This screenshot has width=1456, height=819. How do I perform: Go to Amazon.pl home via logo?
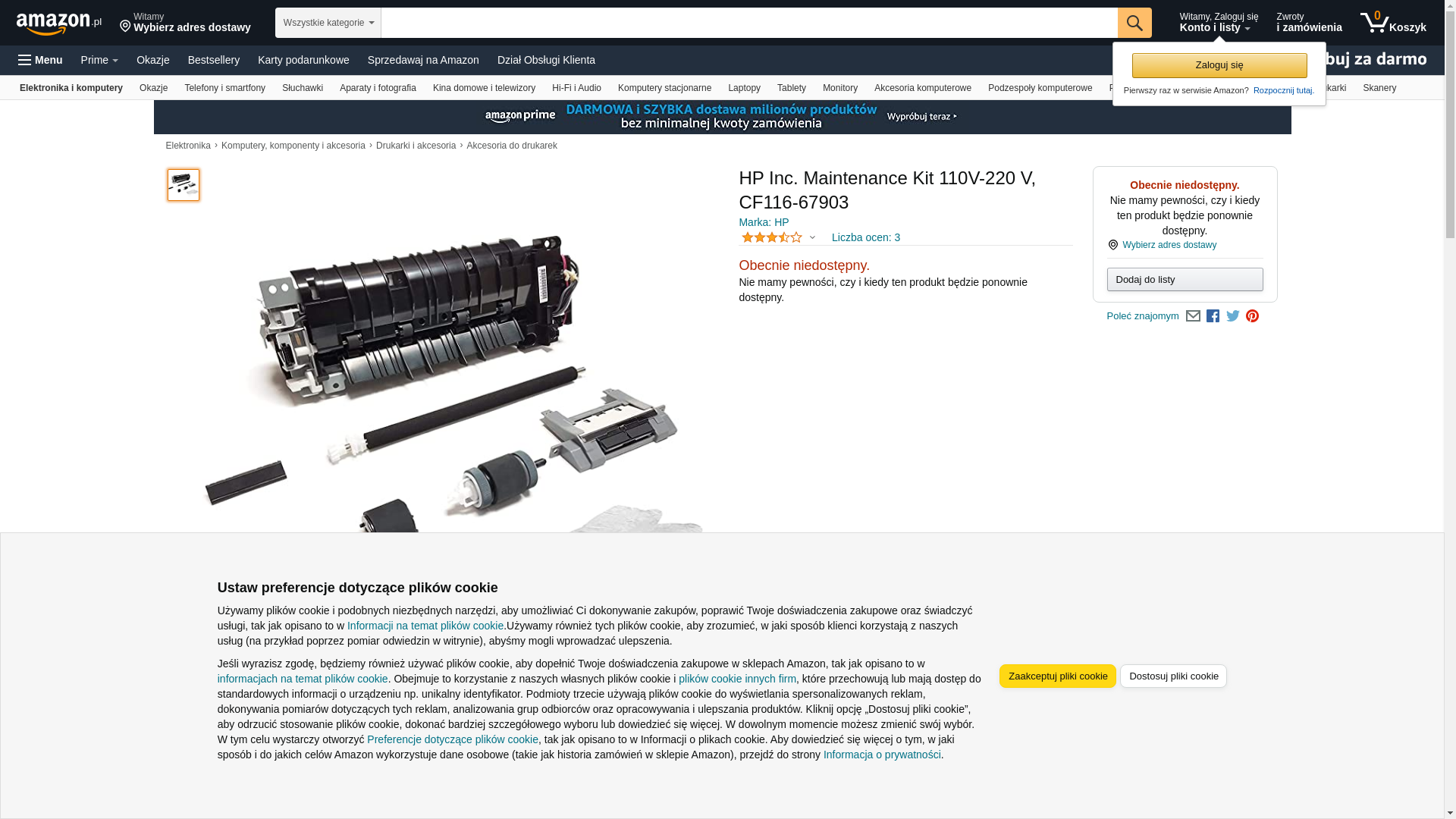[59, 24]
